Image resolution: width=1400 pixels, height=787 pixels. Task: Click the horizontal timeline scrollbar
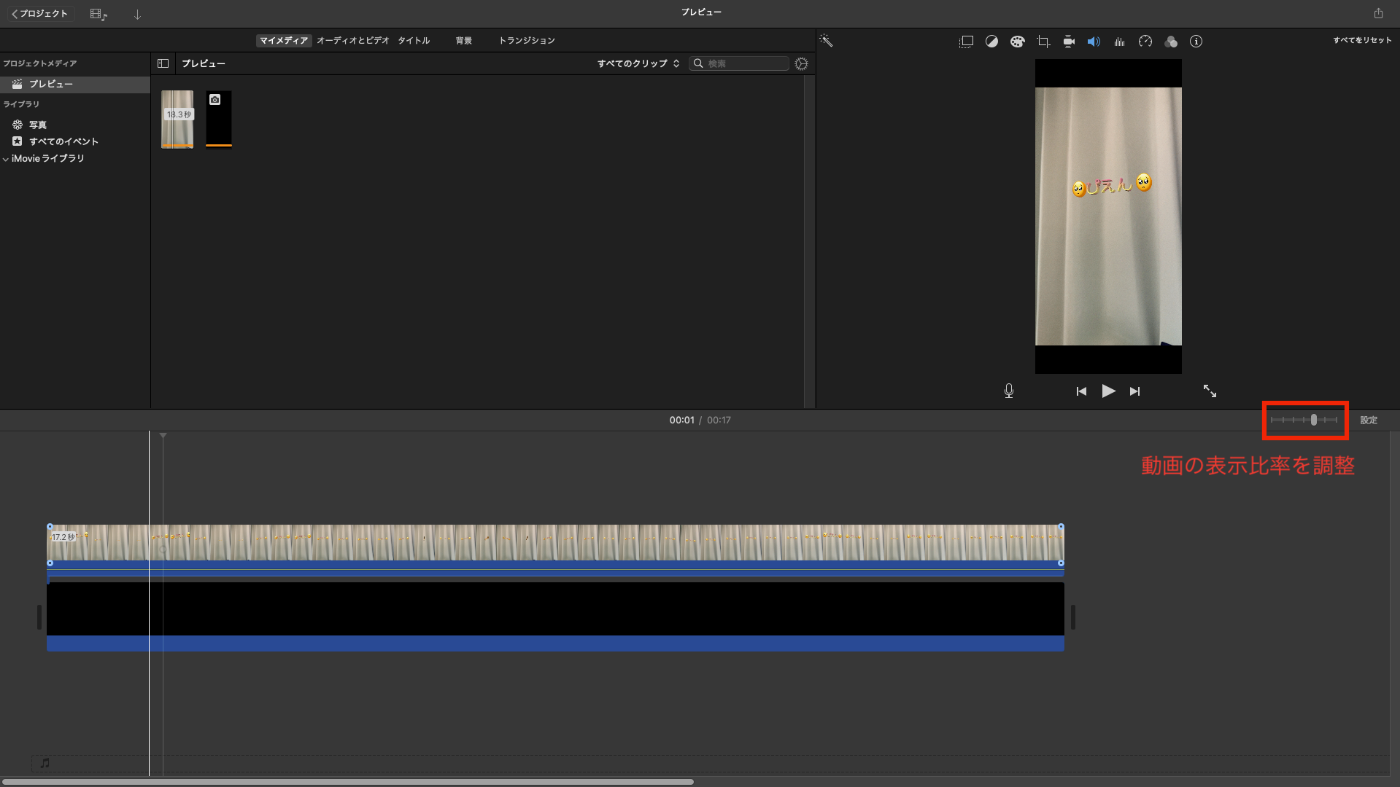[348, 781]
